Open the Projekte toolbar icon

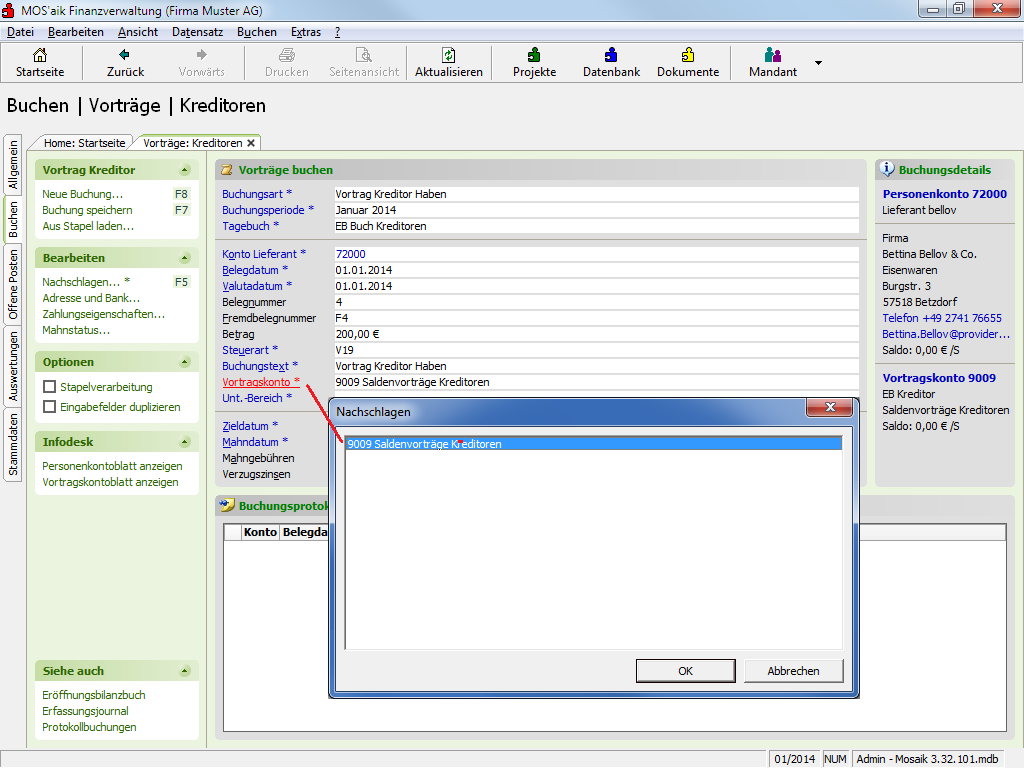[x=534, y=55]
